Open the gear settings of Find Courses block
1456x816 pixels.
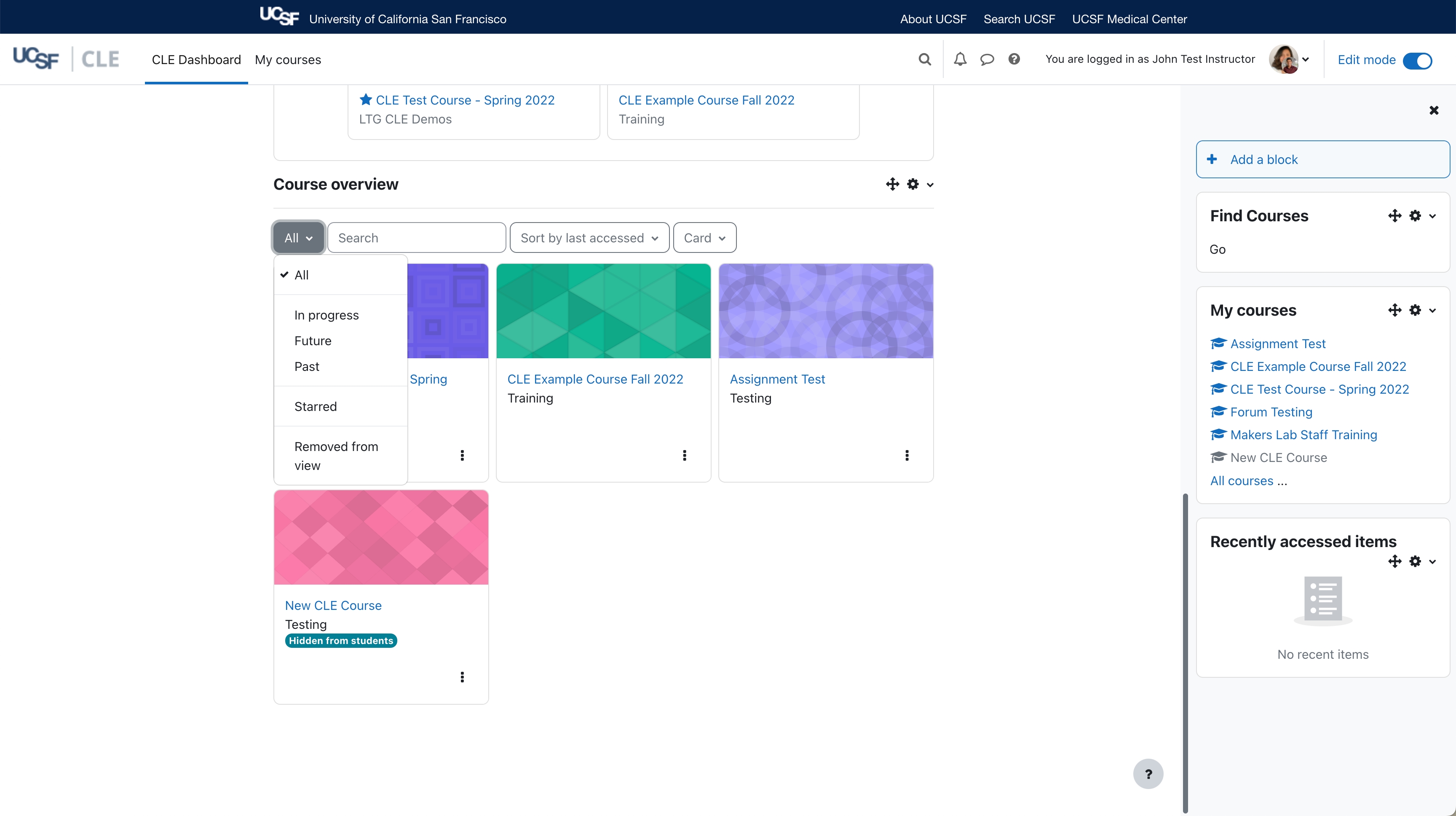(1415, 216)
